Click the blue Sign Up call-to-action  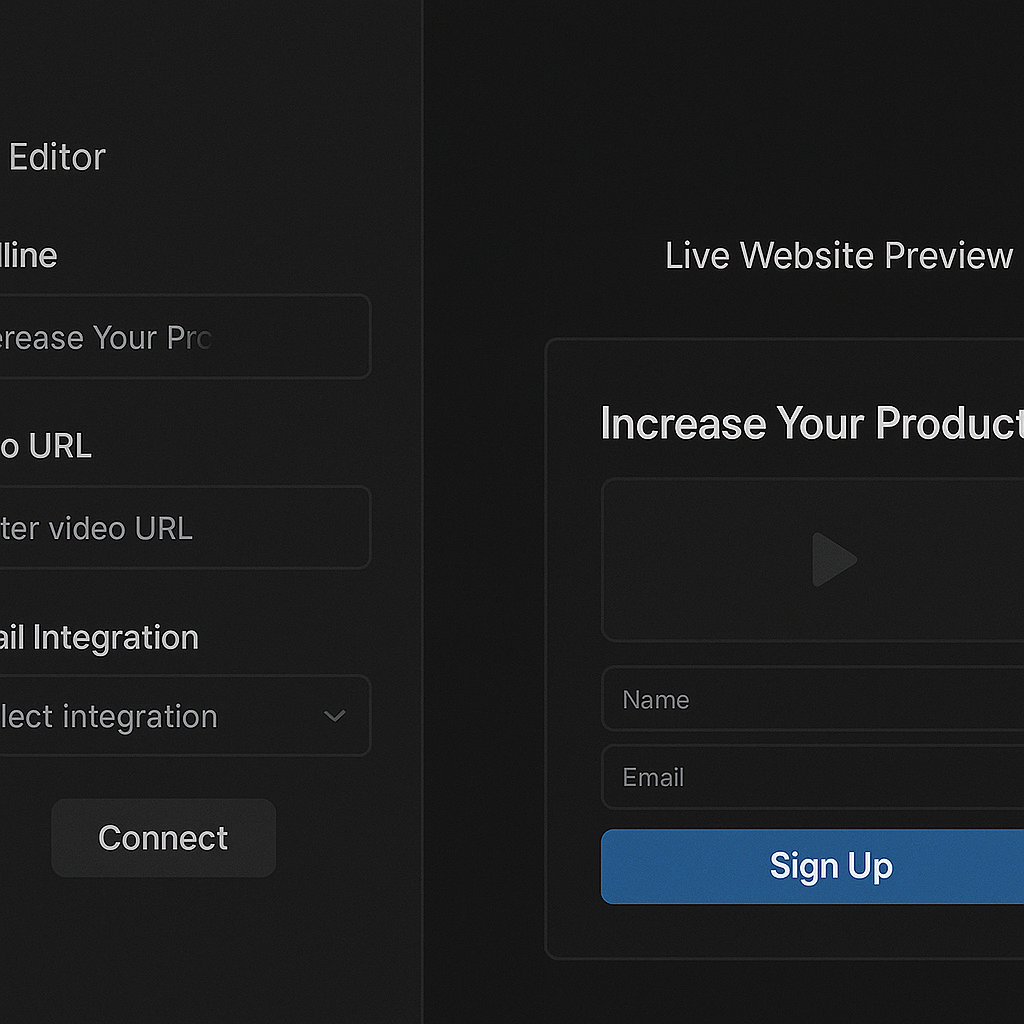830,866
